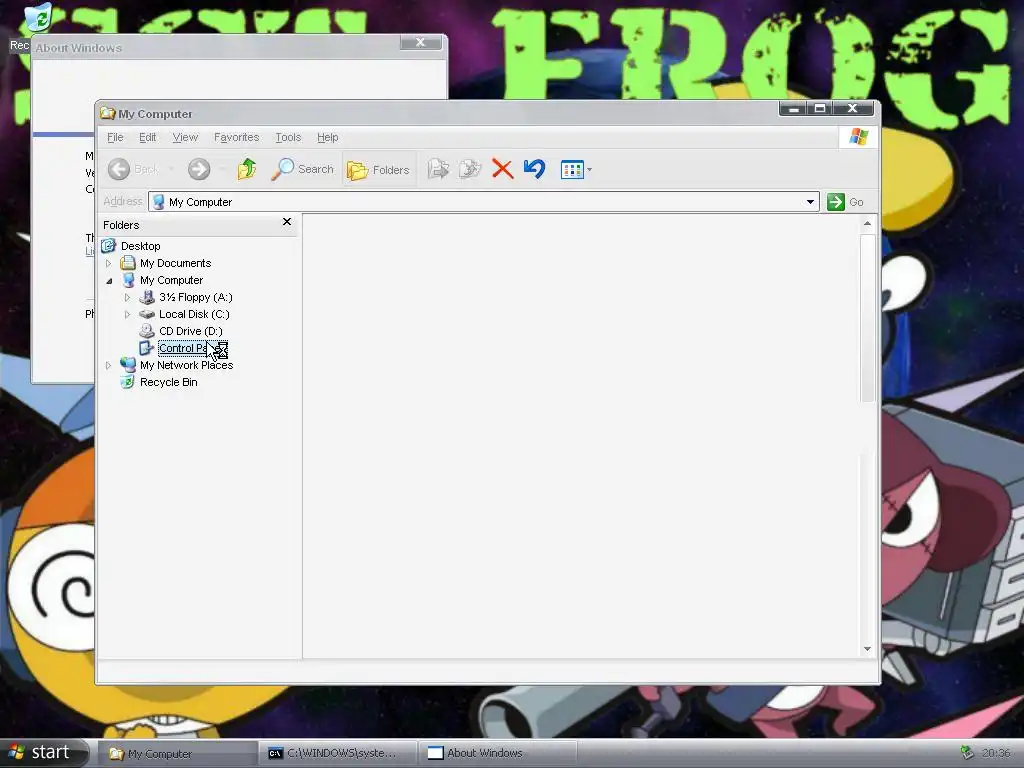Select My Computer in folder tree
Viewport: 1024px width, 768px height.
(x=171, y=280)
